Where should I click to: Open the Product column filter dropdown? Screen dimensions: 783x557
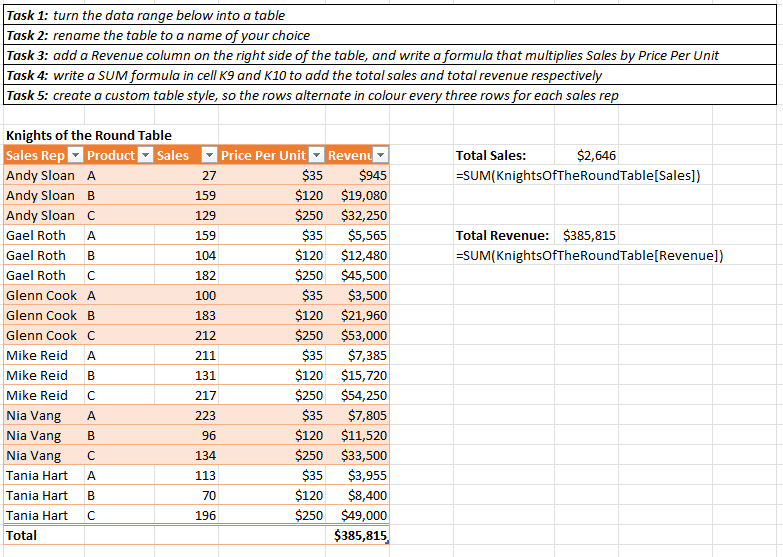[x=145, y=155]
